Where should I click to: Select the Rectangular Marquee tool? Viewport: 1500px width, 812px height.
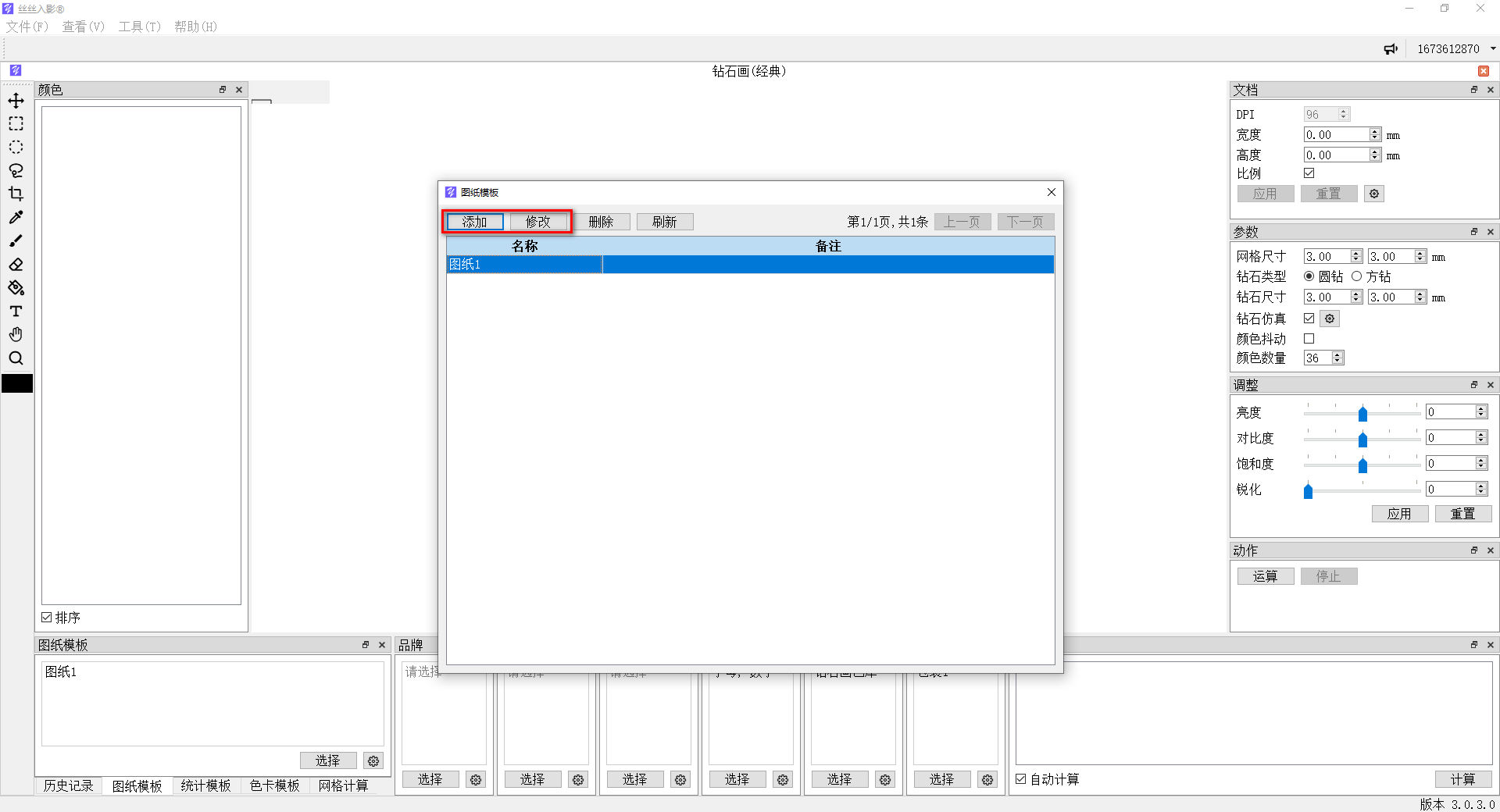pos(16,124)
